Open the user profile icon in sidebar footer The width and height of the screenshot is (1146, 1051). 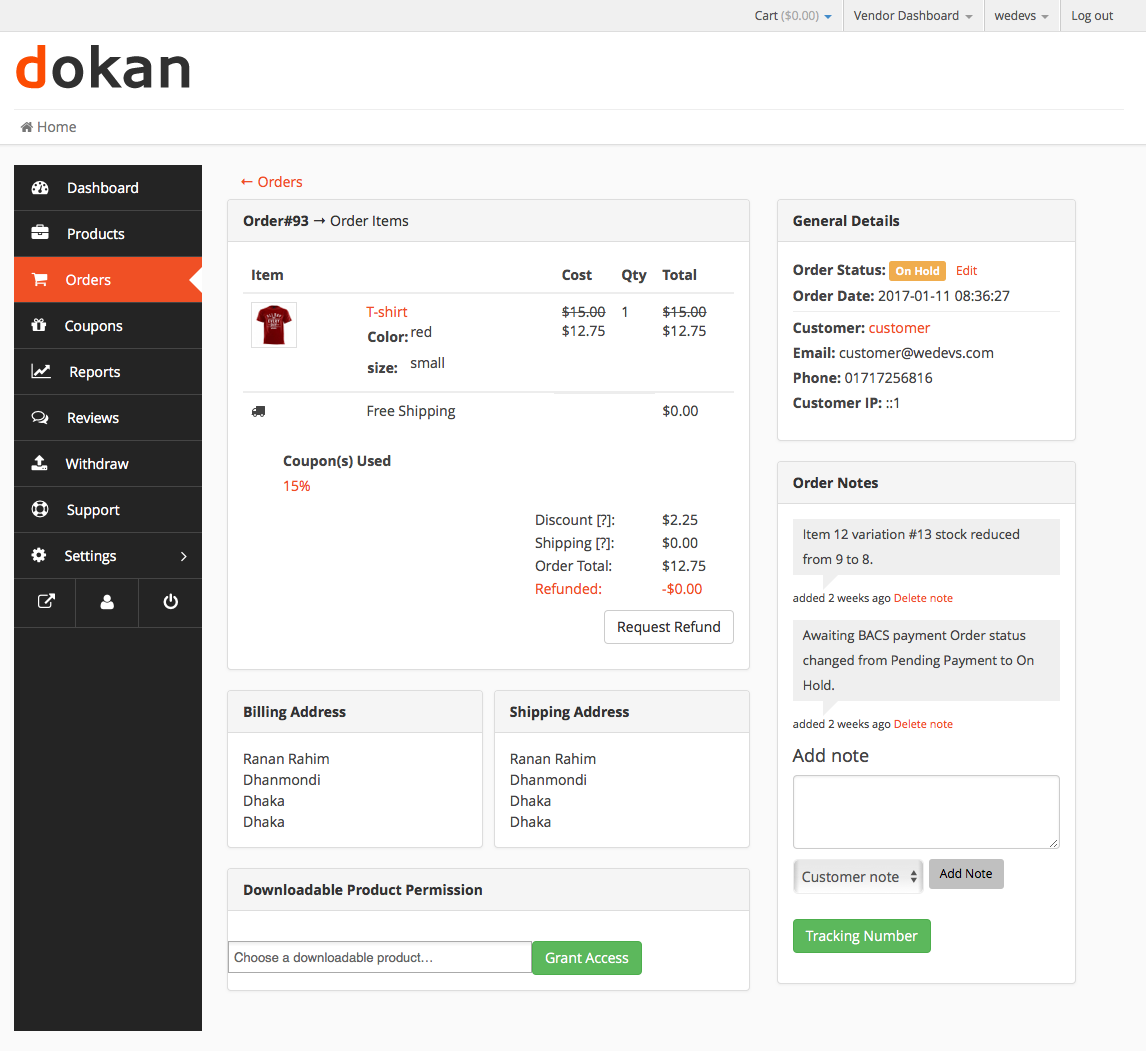pos(107,602)
